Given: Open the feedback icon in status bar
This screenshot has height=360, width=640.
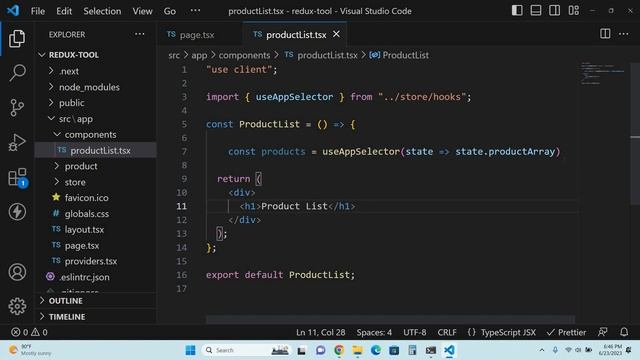Looking at the screenshot, I should point(602,332).
